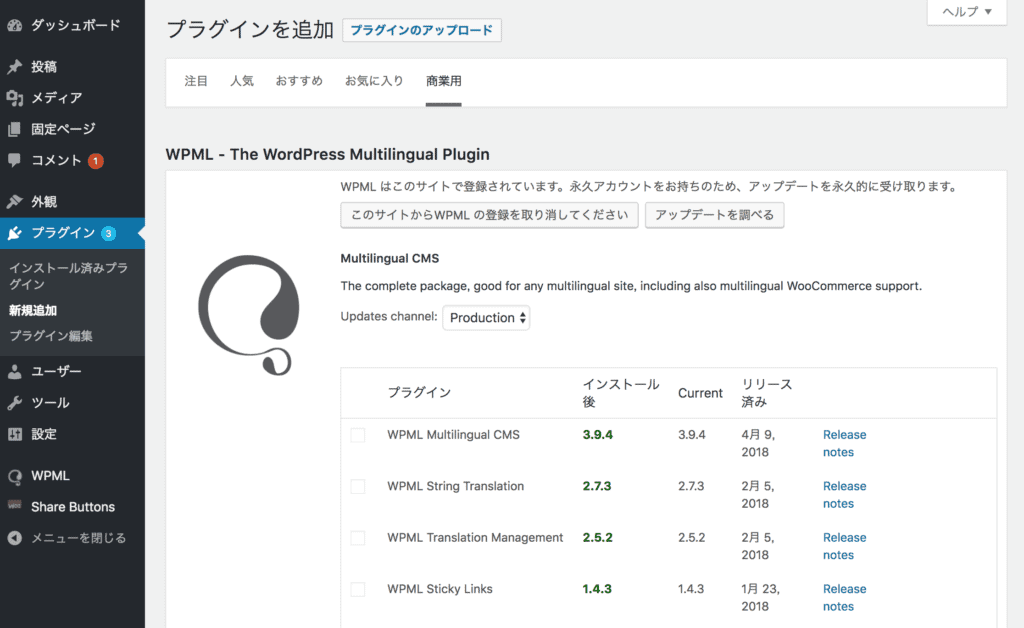Switch to the 人気 (Popular) tab
1024x628 pixels.
click(x=242, y=81)
